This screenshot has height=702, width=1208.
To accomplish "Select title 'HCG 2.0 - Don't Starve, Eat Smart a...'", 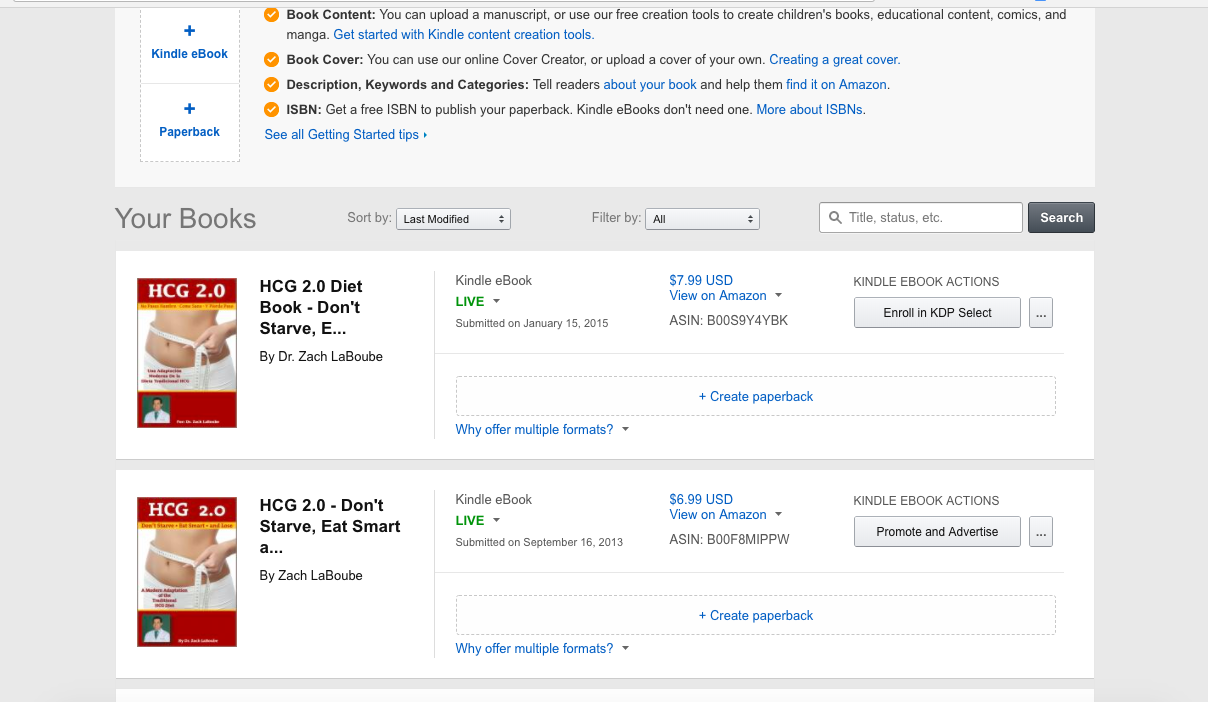I will (x=330, y=526).
